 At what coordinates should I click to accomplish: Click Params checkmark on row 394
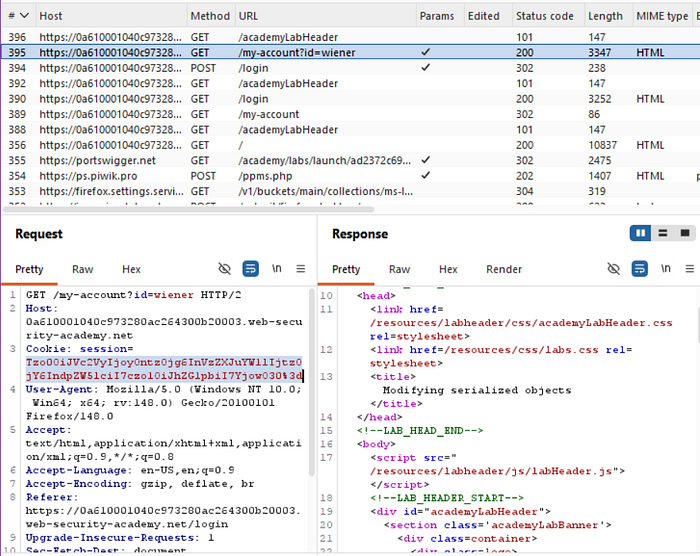coord(425,67)
